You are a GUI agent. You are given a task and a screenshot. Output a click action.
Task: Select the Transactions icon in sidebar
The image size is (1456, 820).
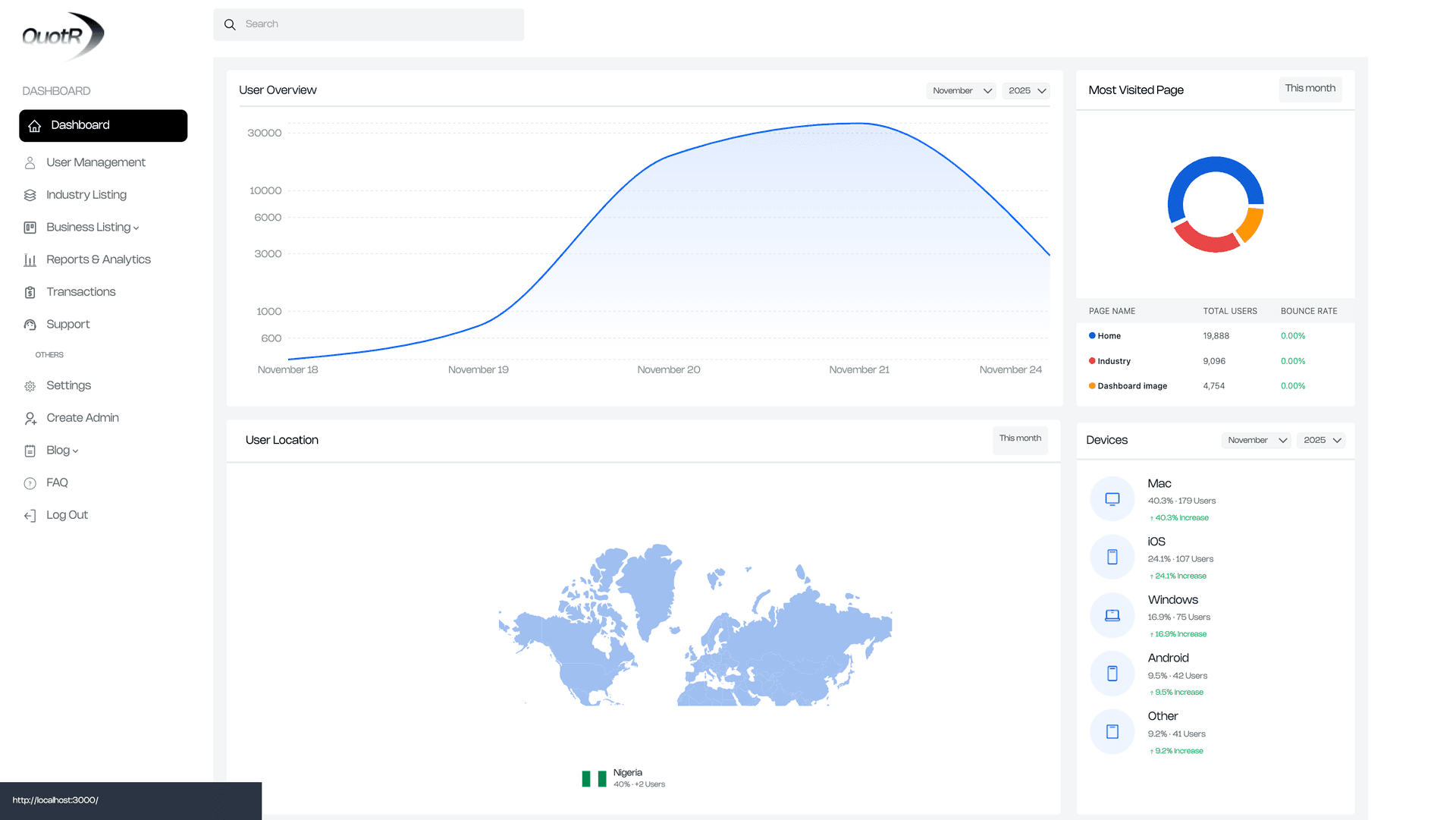tap(30, 292)
